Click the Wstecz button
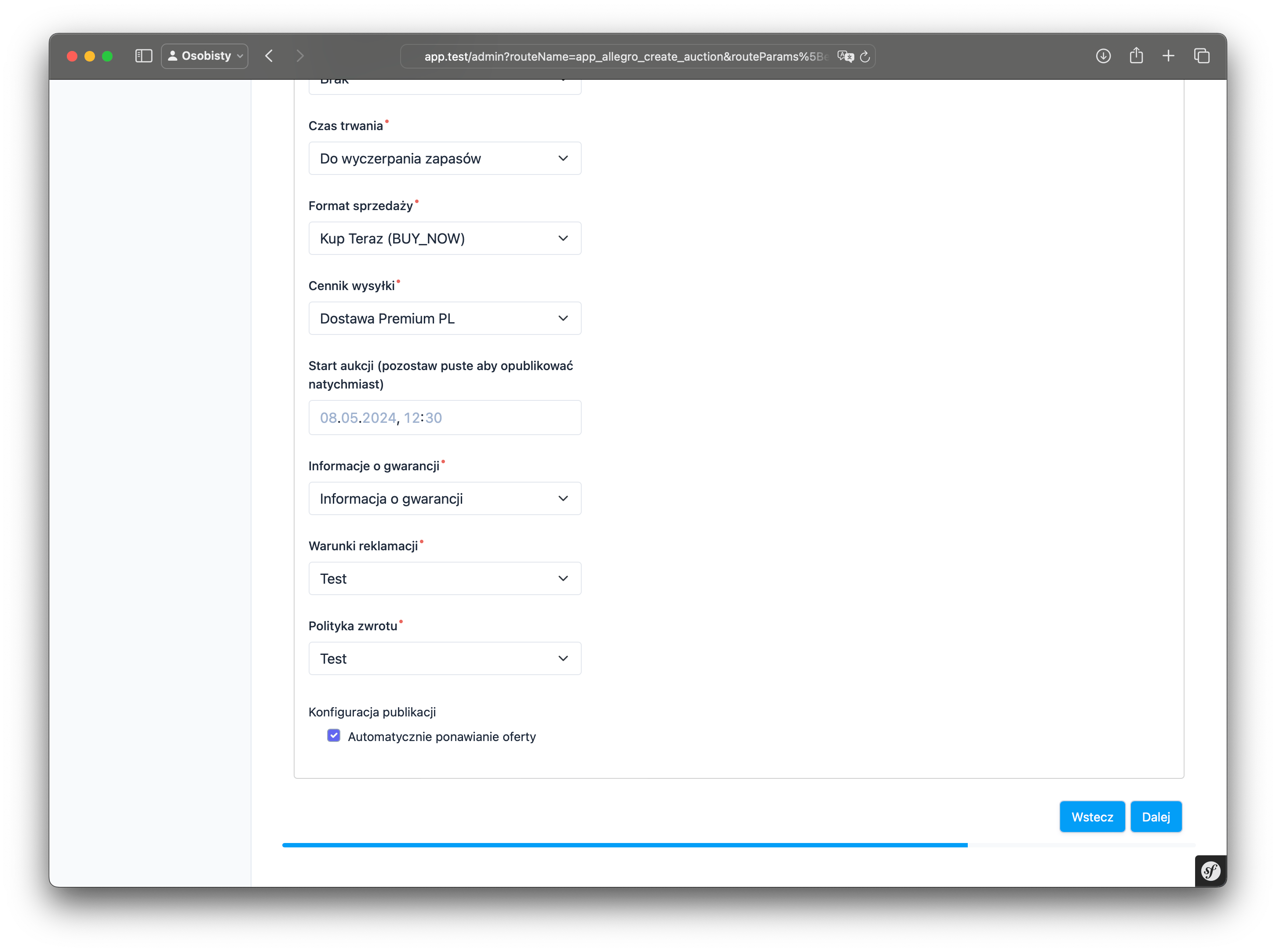 (1092, 817)
